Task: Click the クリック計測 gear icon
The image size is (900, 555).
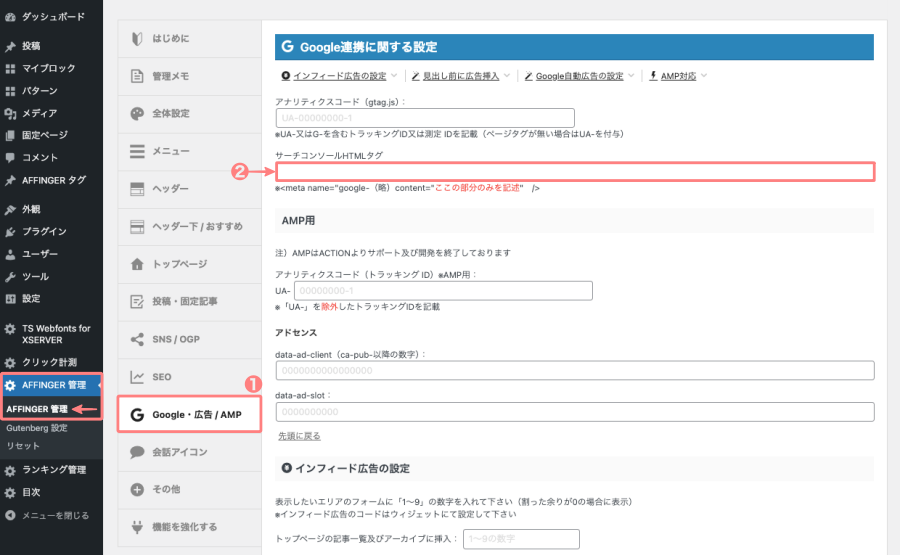Action: [10, 363]
